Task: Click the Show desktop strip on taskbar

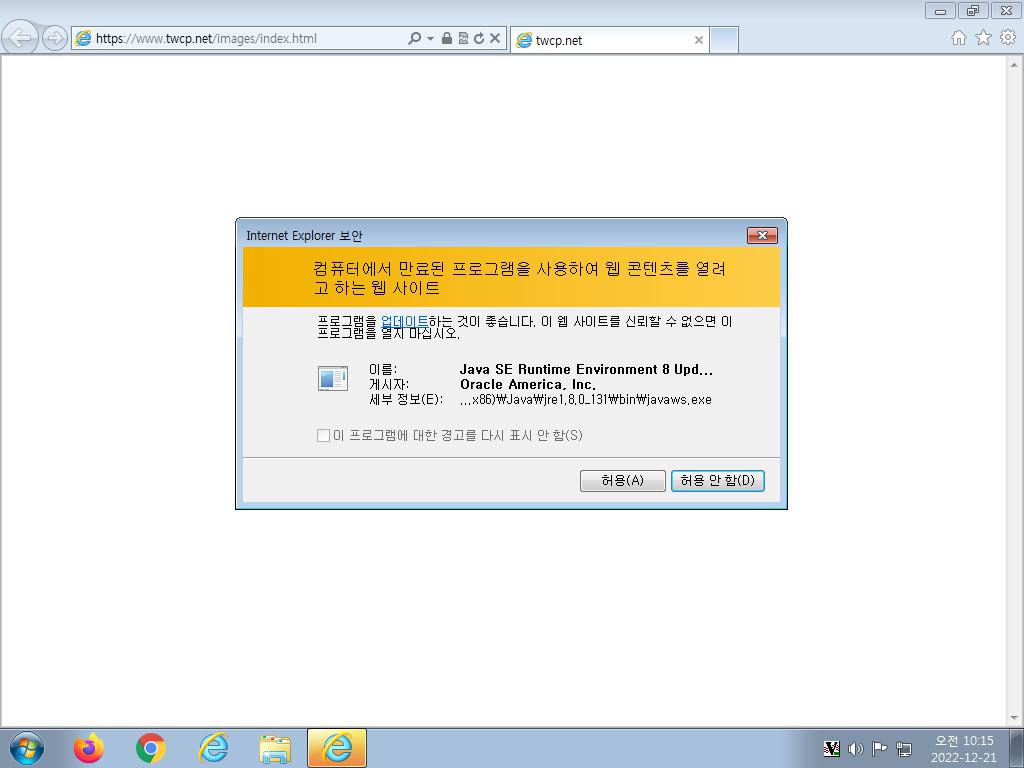Action: (x=1017, y=748)
